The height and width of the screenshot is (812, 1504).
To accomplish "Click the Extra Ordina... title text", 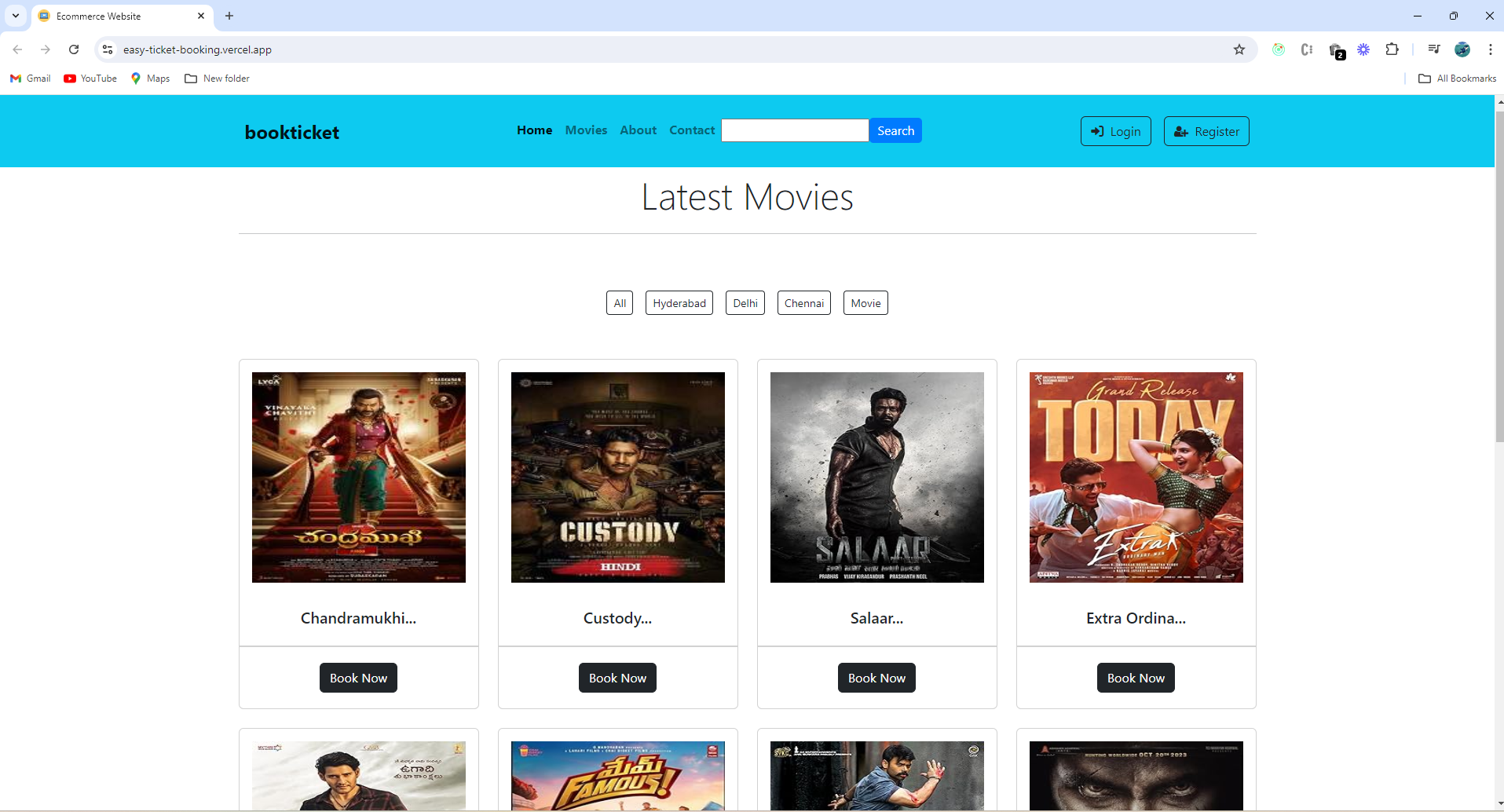I will (1136, 618).
